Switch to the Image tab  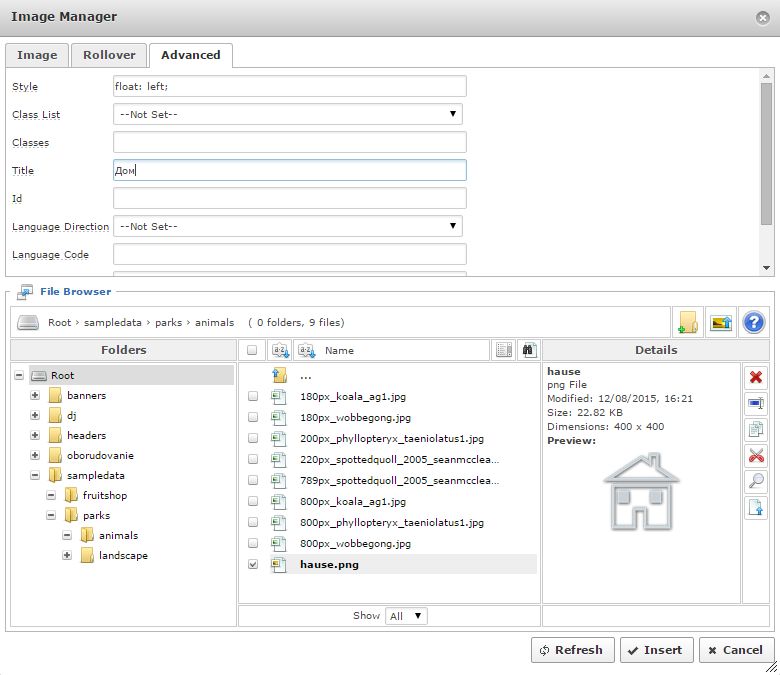click(x=37, y=55)
